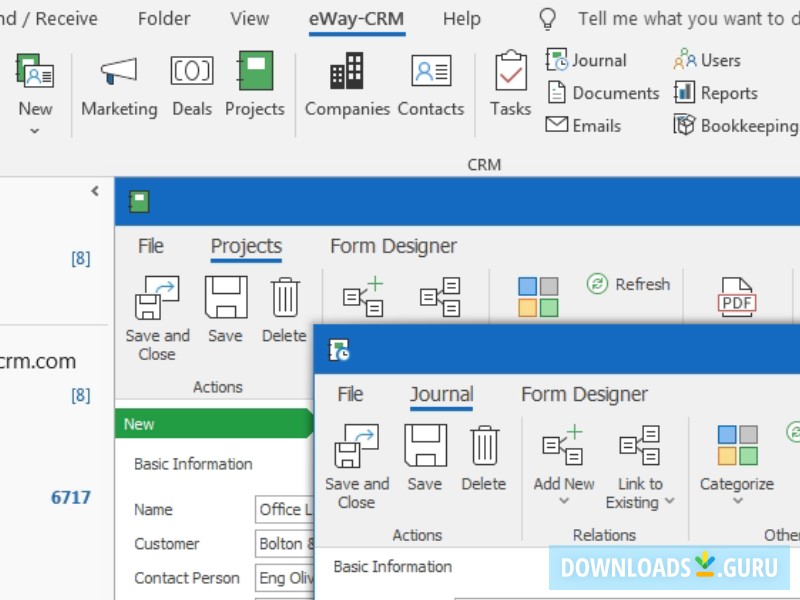Open Users from the CRM group

(x=707, y=60)
